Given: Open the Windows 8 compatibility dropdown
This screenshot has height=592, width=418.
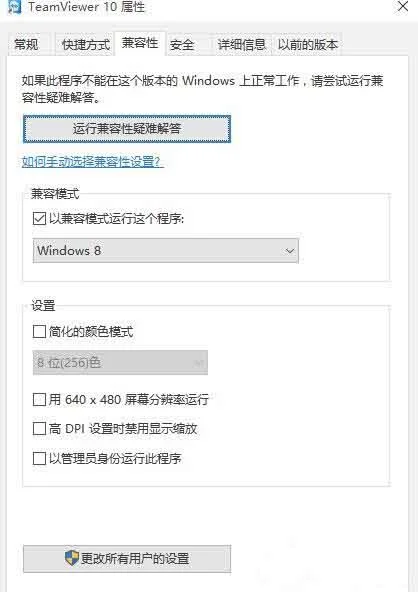Looking at the screenshot, I should click(x=165, y=250).
